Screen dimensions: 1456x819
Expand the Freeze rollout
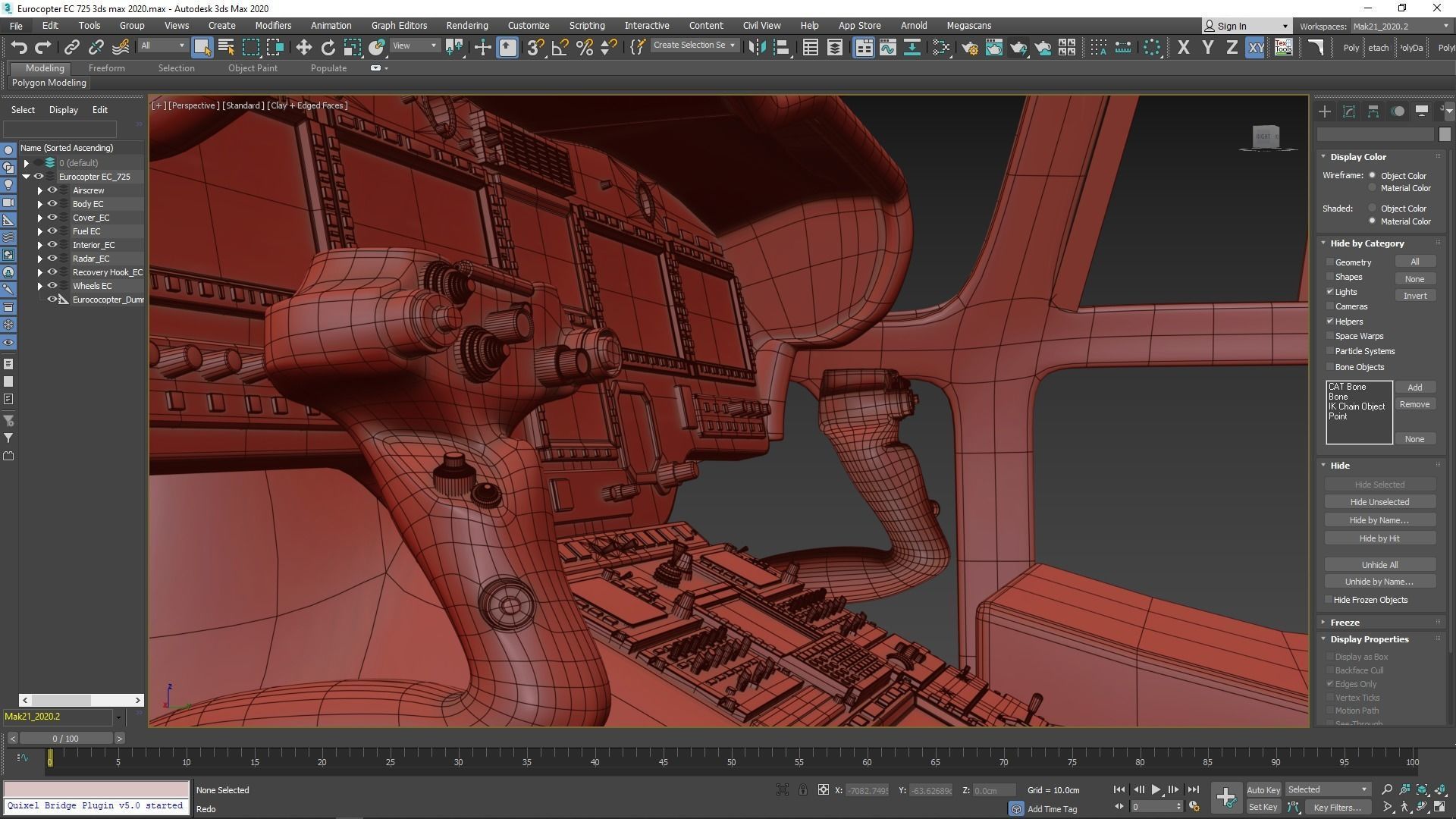tap(1345, 622)
